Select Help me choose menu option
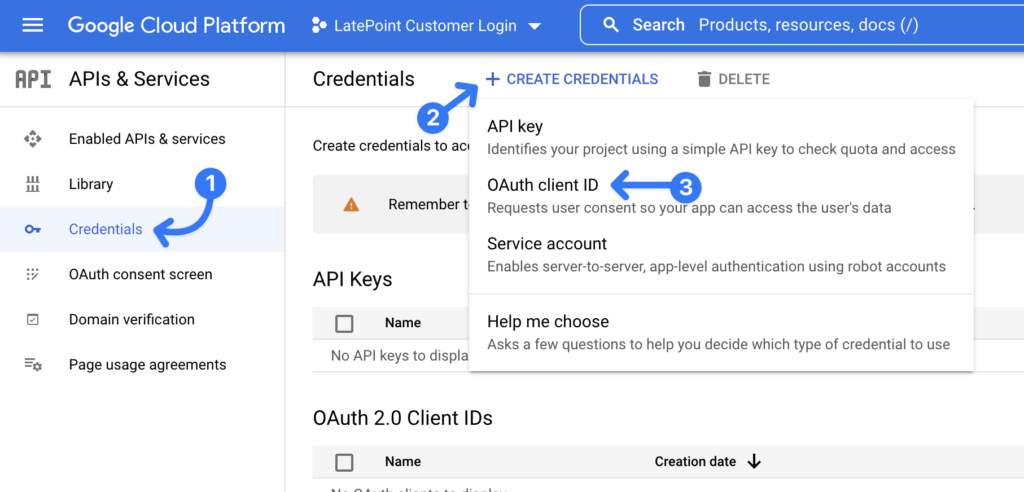1024x492 pixels. pyautogui.click(x=721, y=332)
